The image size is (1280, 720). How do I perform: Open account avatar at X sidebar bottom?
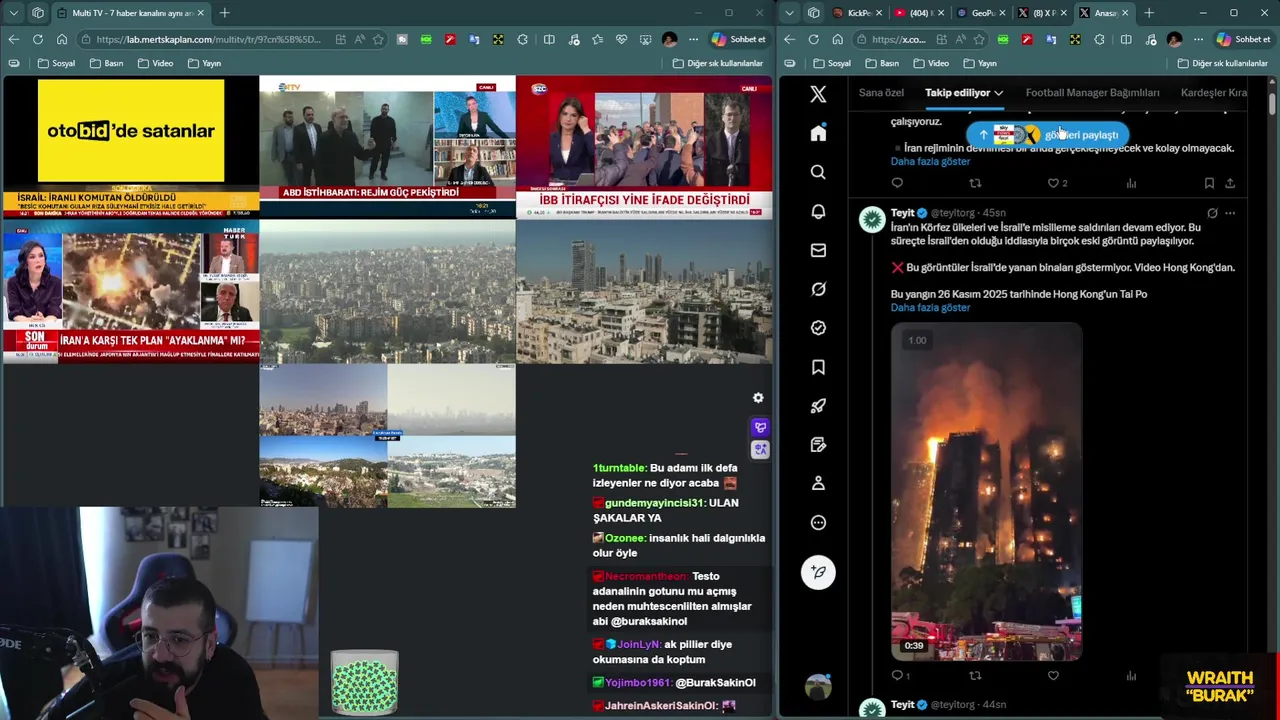(818, 687)
